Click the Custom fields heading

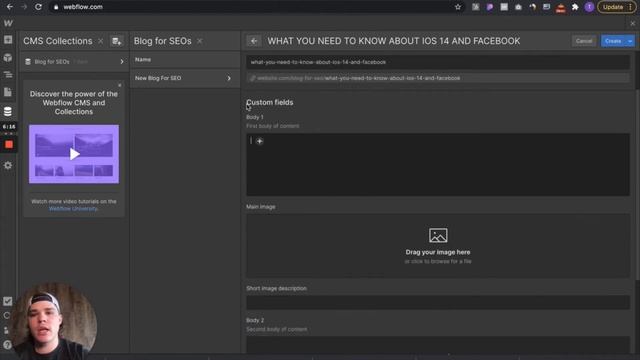(269, 102)
